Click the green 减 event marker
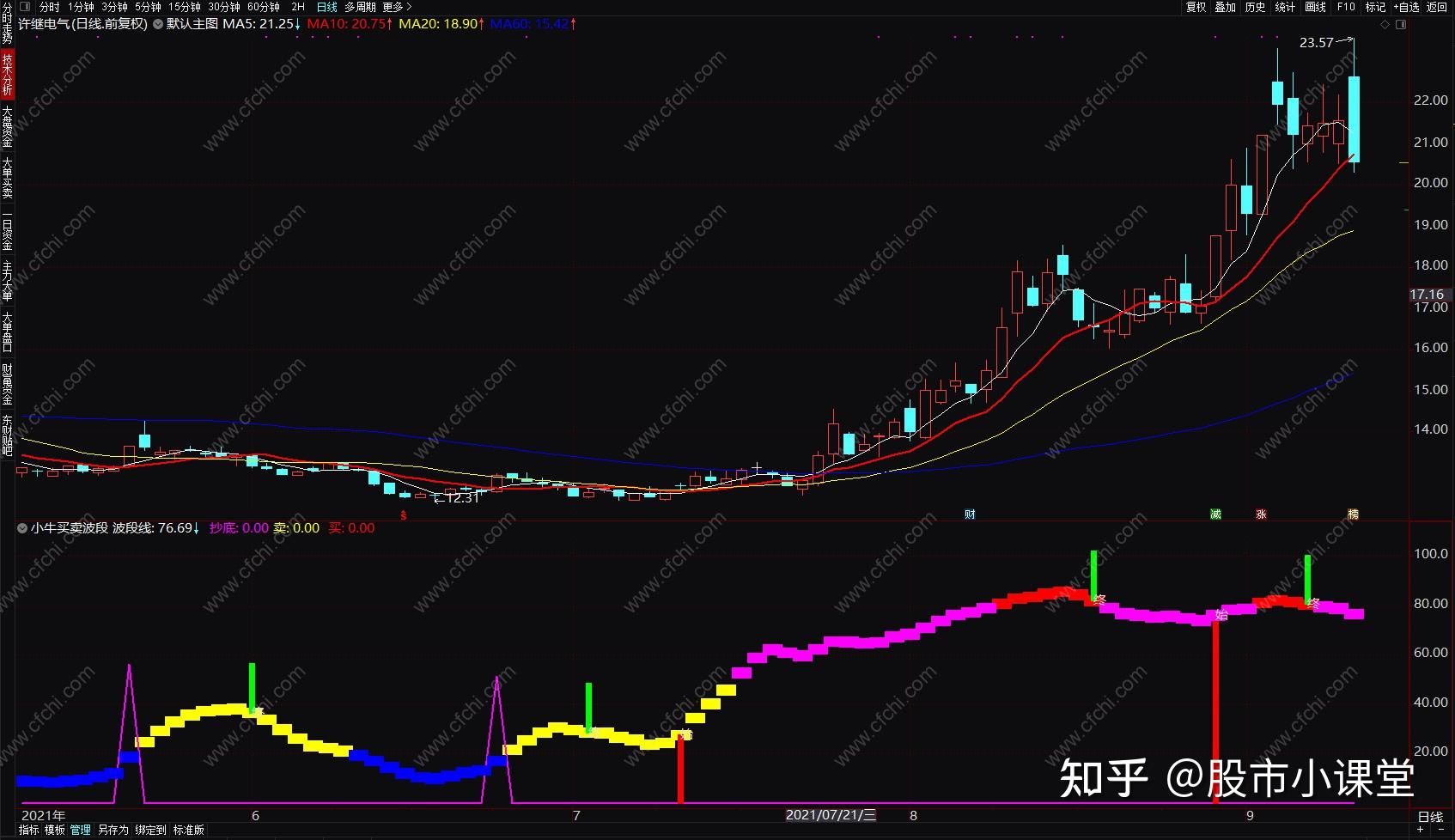The width and height of the screenshot is (1455, 840). tap(1215, 514)
